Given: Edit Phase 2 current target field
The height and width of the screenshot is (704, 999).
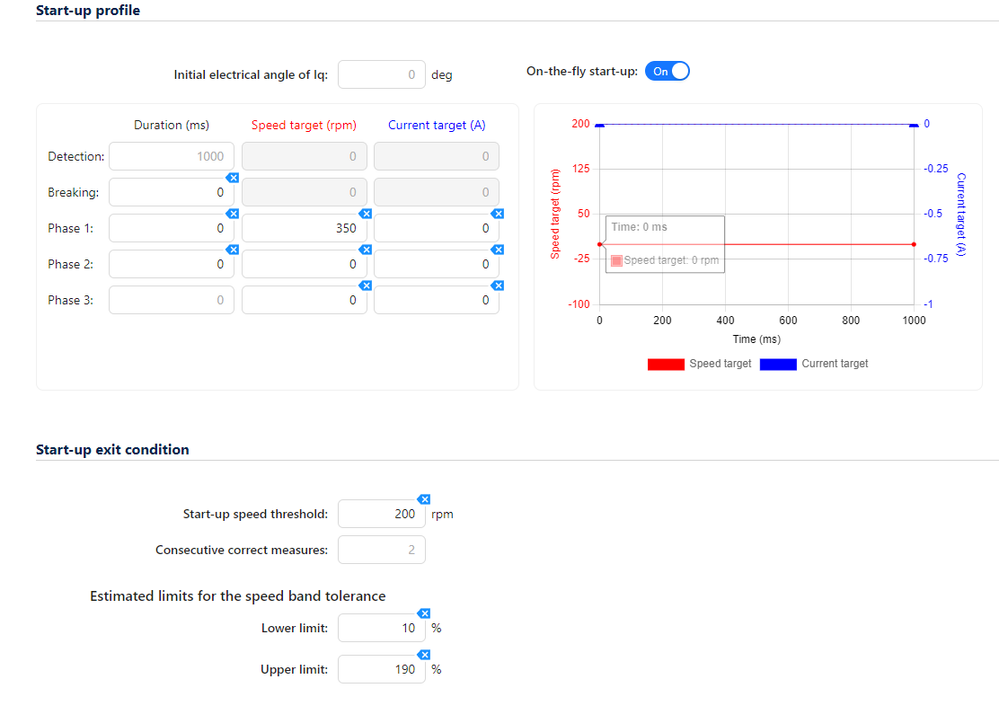Looking at the screenshot, I should click(436, 264).
